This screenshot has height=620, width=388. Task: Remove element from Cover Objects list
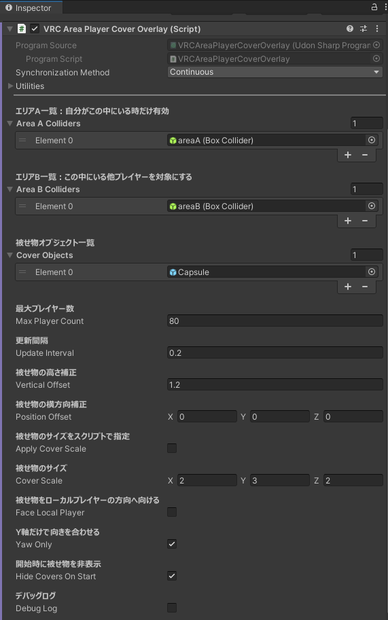pos(365,287)
